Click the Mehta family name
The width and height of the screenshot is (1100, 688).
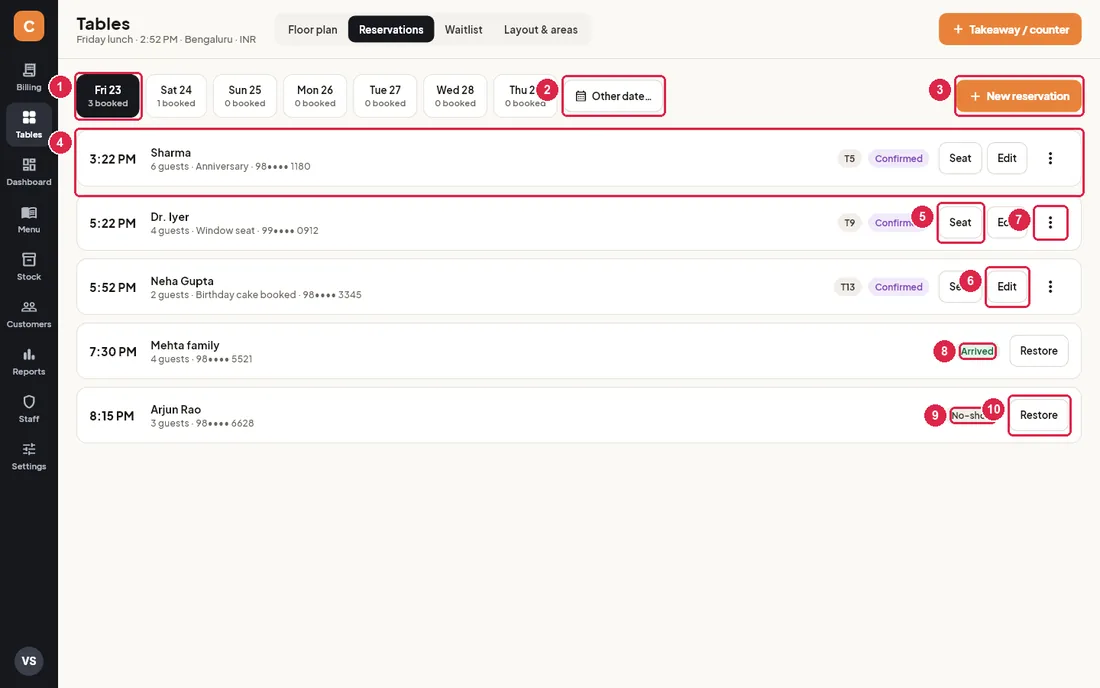tap(185, 346)
